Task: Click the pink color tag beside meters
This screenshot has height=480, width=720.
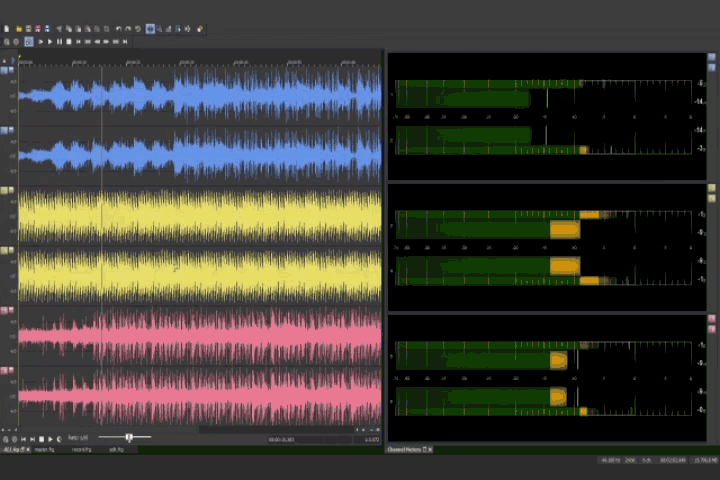Action: coord(712,319)
